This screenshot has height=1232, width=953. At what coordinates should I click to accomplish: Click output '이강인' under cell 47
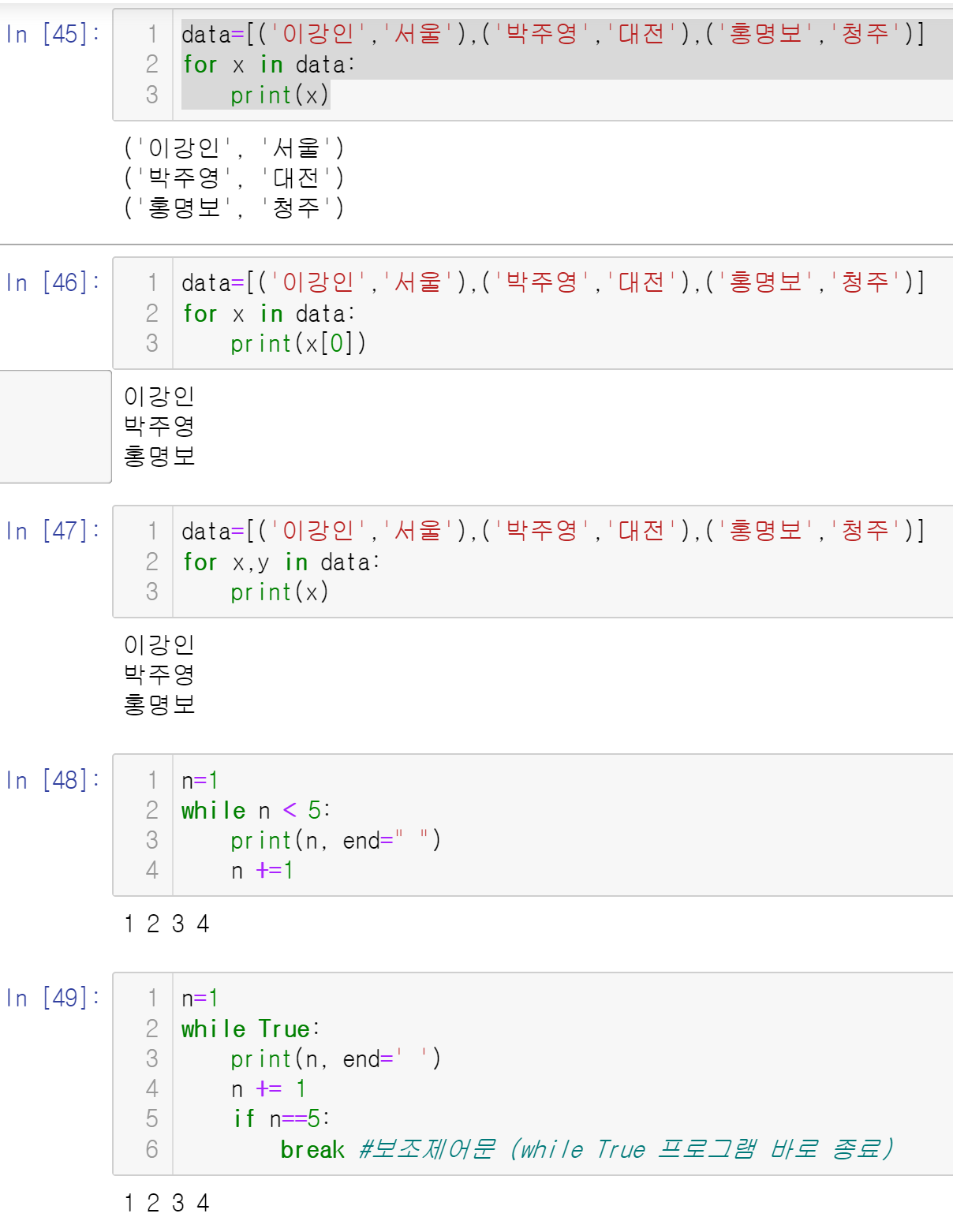[x=159, y=644]
